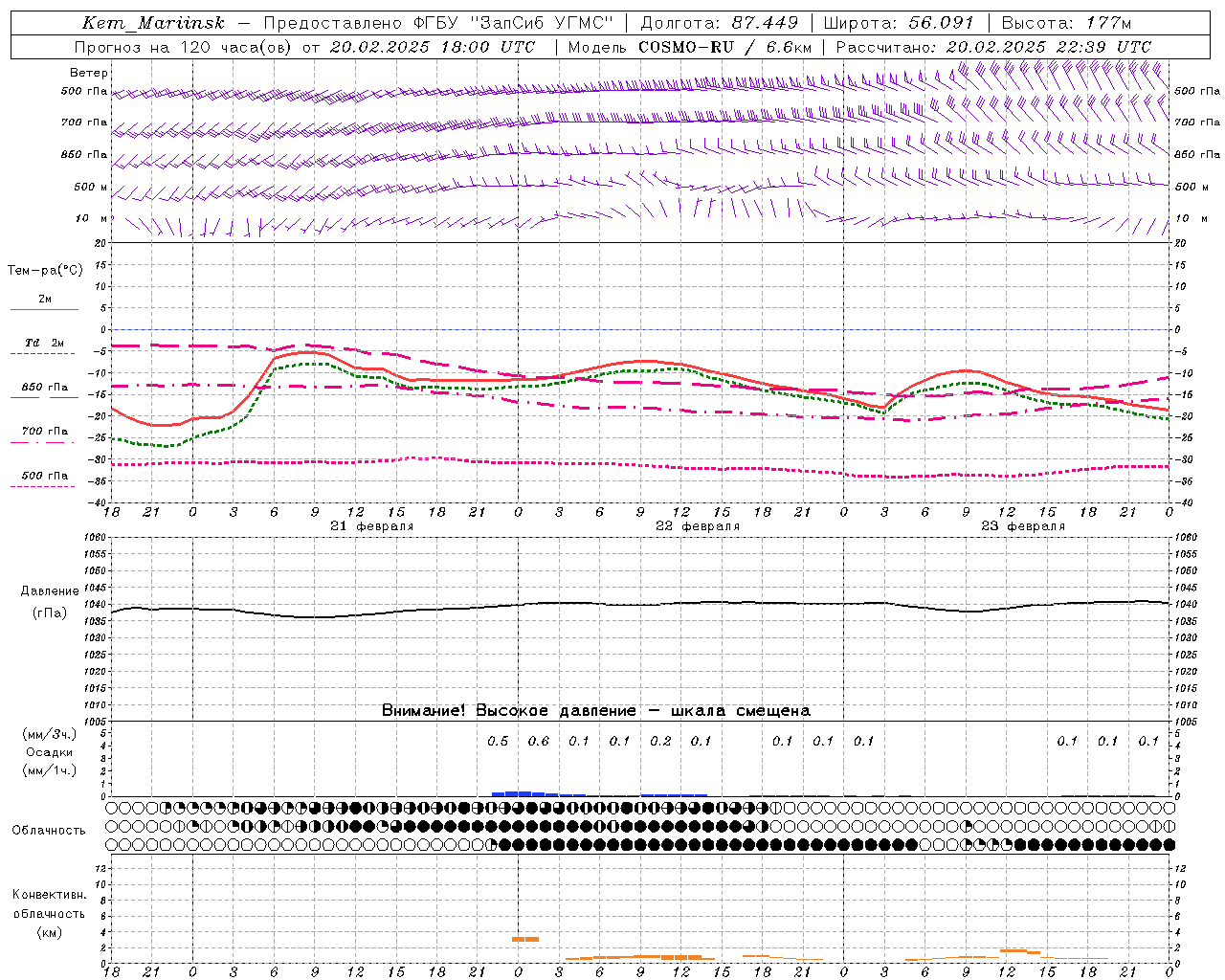Image resolution: width=1225 pixels, height=980 pixels.
Task: Click the '23 февраля' date label
Action: pyautogui.click(x=1023, y=526)
